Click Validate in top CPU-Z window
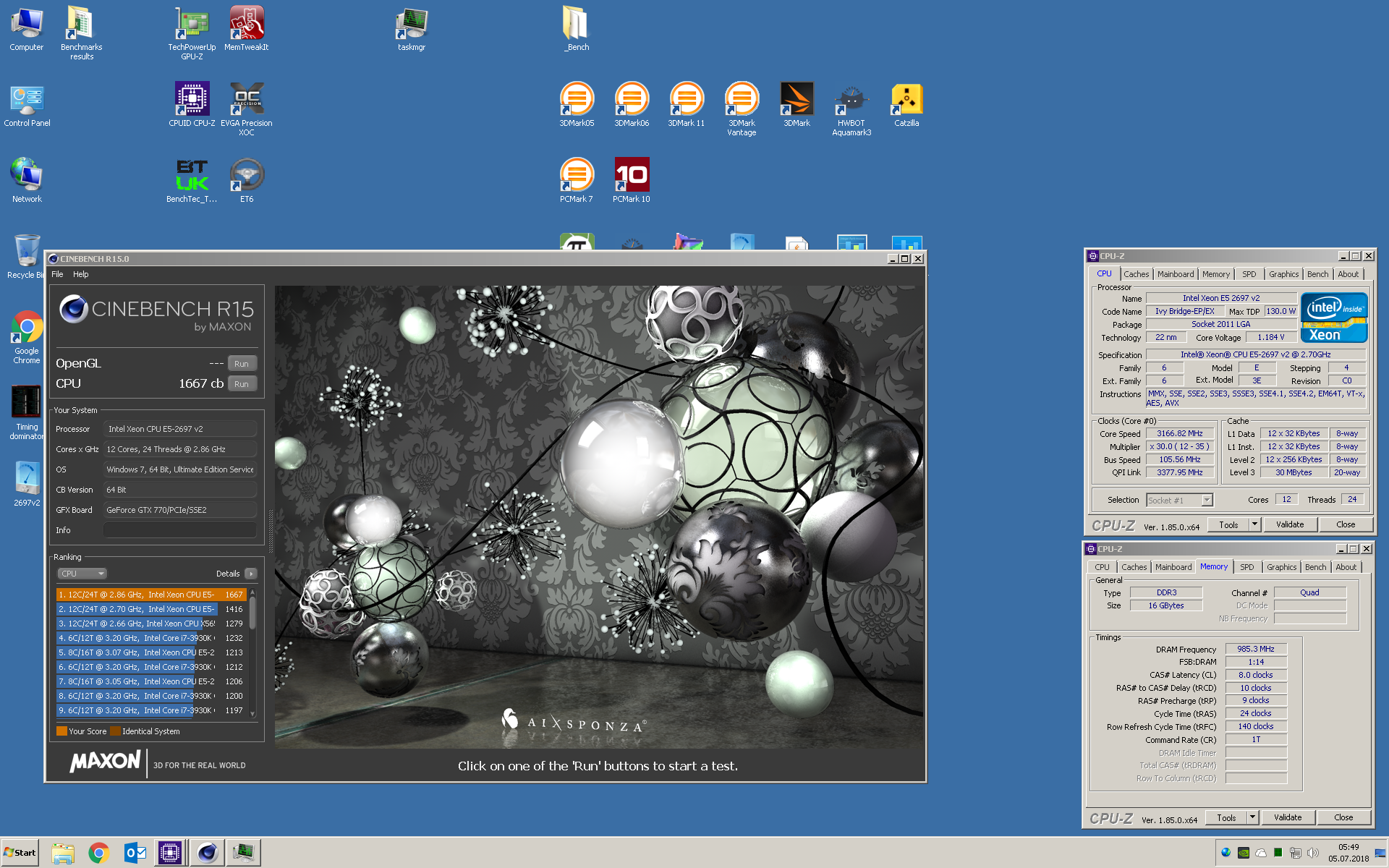Screen dimensions: 1389x868 tap(1290, 525)
